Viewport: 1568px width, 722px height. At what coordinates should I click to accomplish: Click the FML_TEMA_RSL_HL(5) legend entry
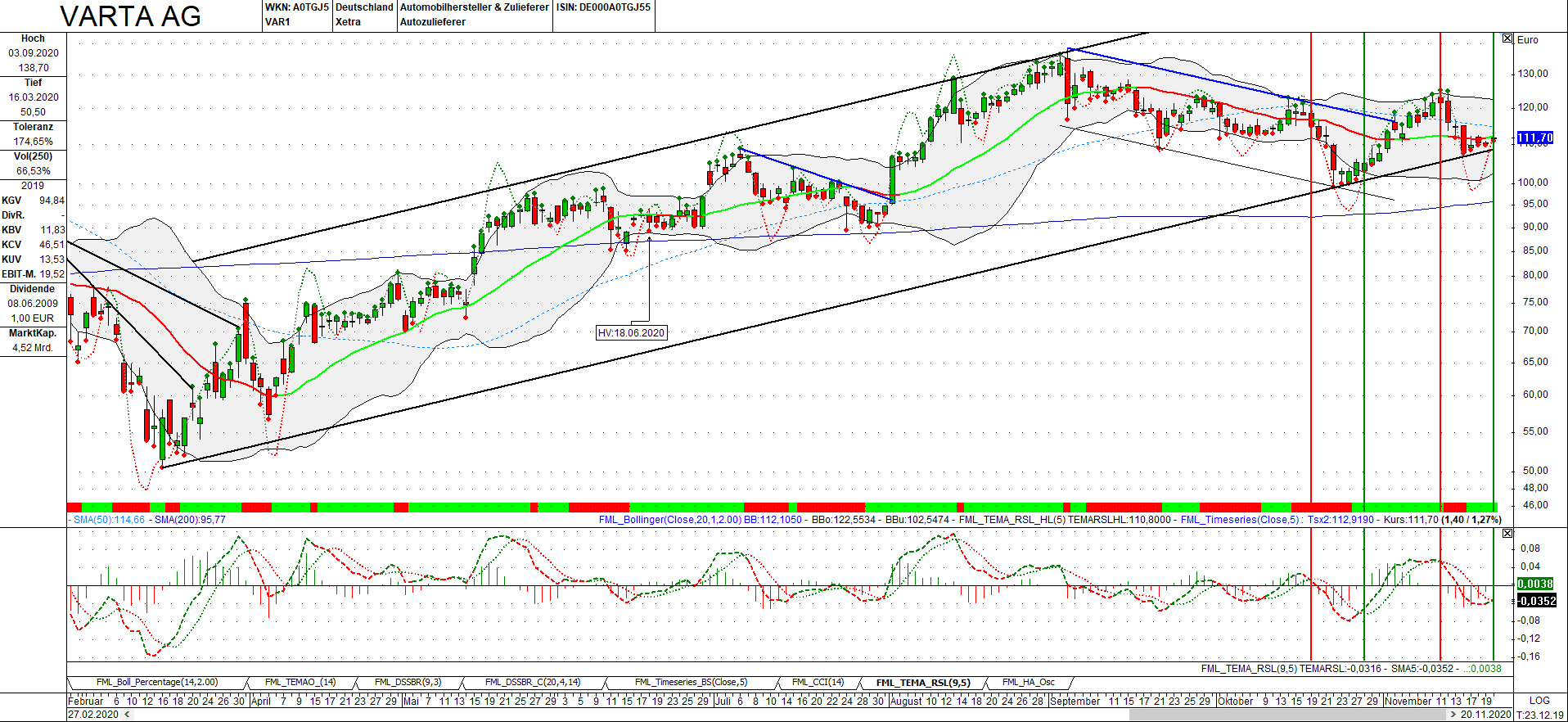(1012, 520)
